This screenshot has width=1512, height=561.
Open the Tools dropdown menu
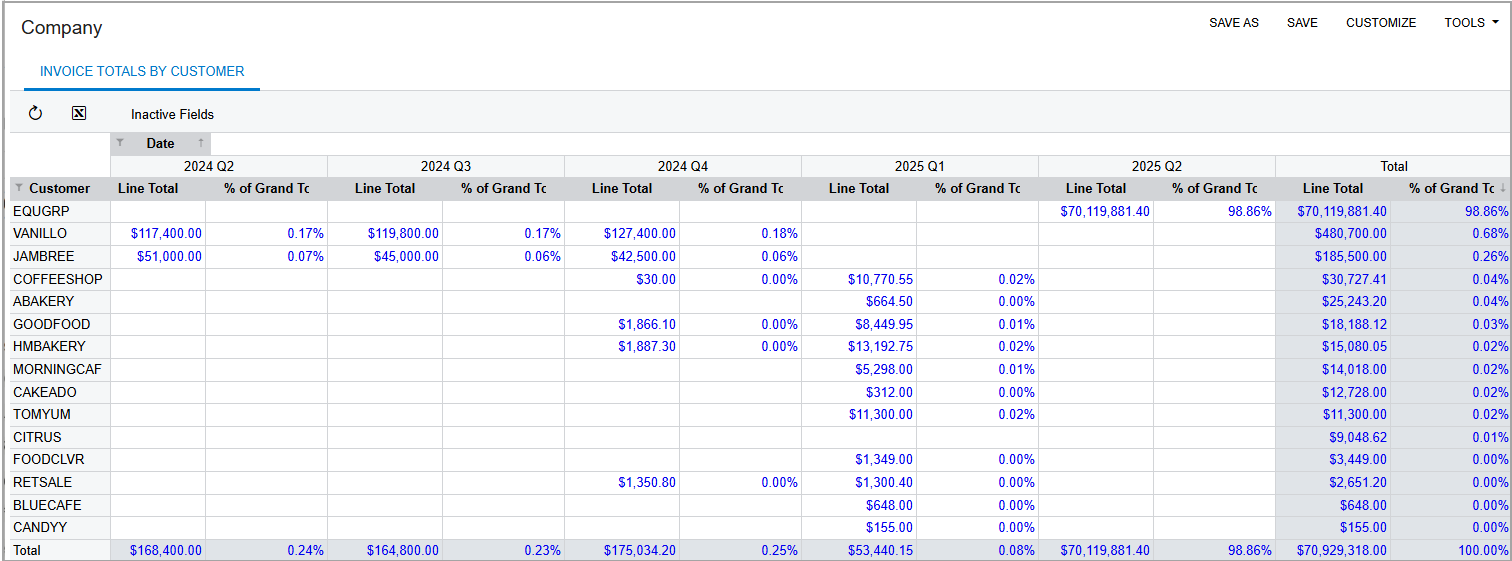click(1471, 22)
